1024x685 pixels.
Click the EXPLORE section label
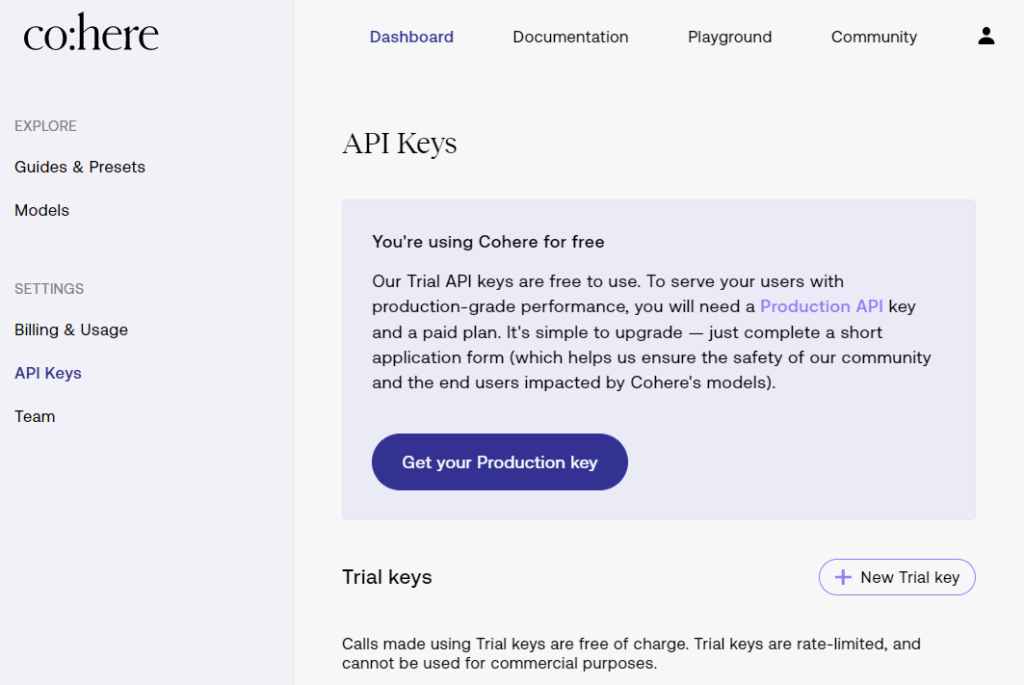click(46, 126)
